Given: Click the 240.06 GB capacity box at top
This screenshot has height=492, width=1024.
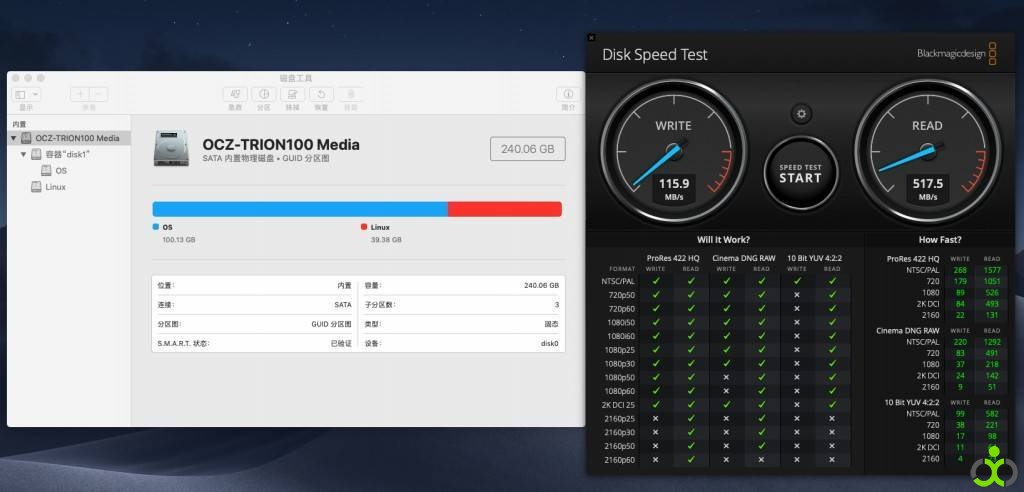Looking at the screenshot, I should pyautogui.click(x=528, y=149).
